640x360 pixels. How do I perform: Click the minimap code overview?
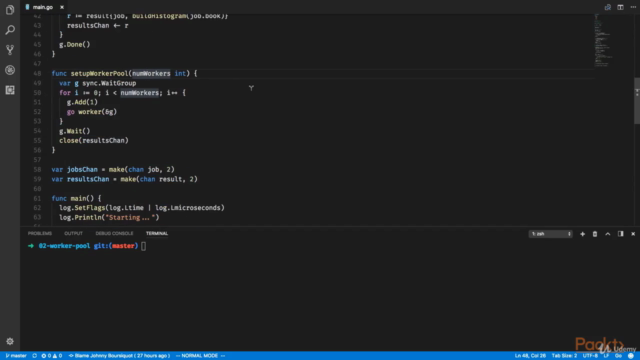pyautogui.click(x=602, y=41)
